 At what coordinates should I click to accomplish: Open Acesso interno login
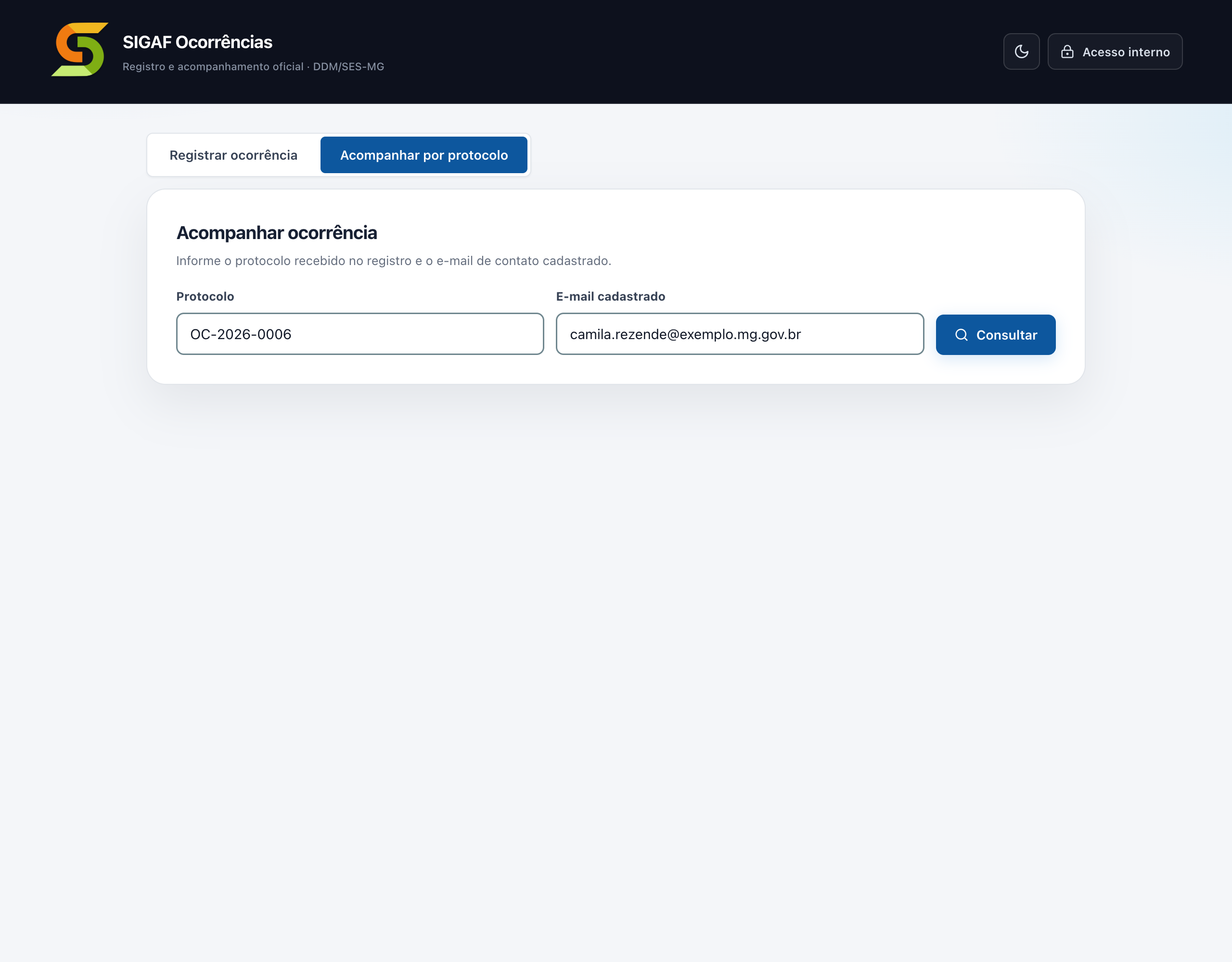1115,51
